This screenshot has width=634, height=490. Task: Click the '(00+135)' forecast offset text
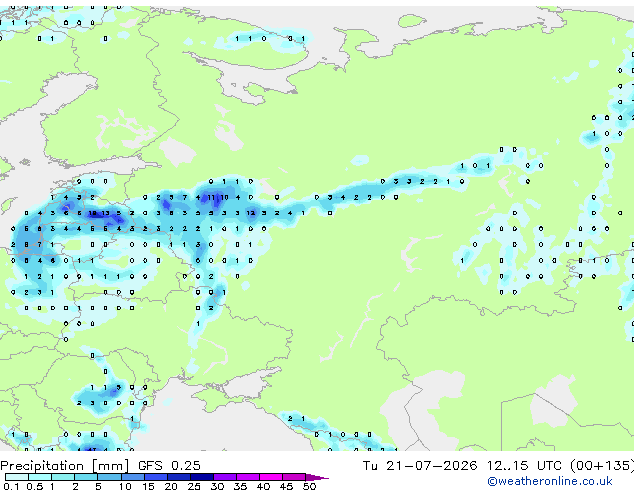[602, 466]
